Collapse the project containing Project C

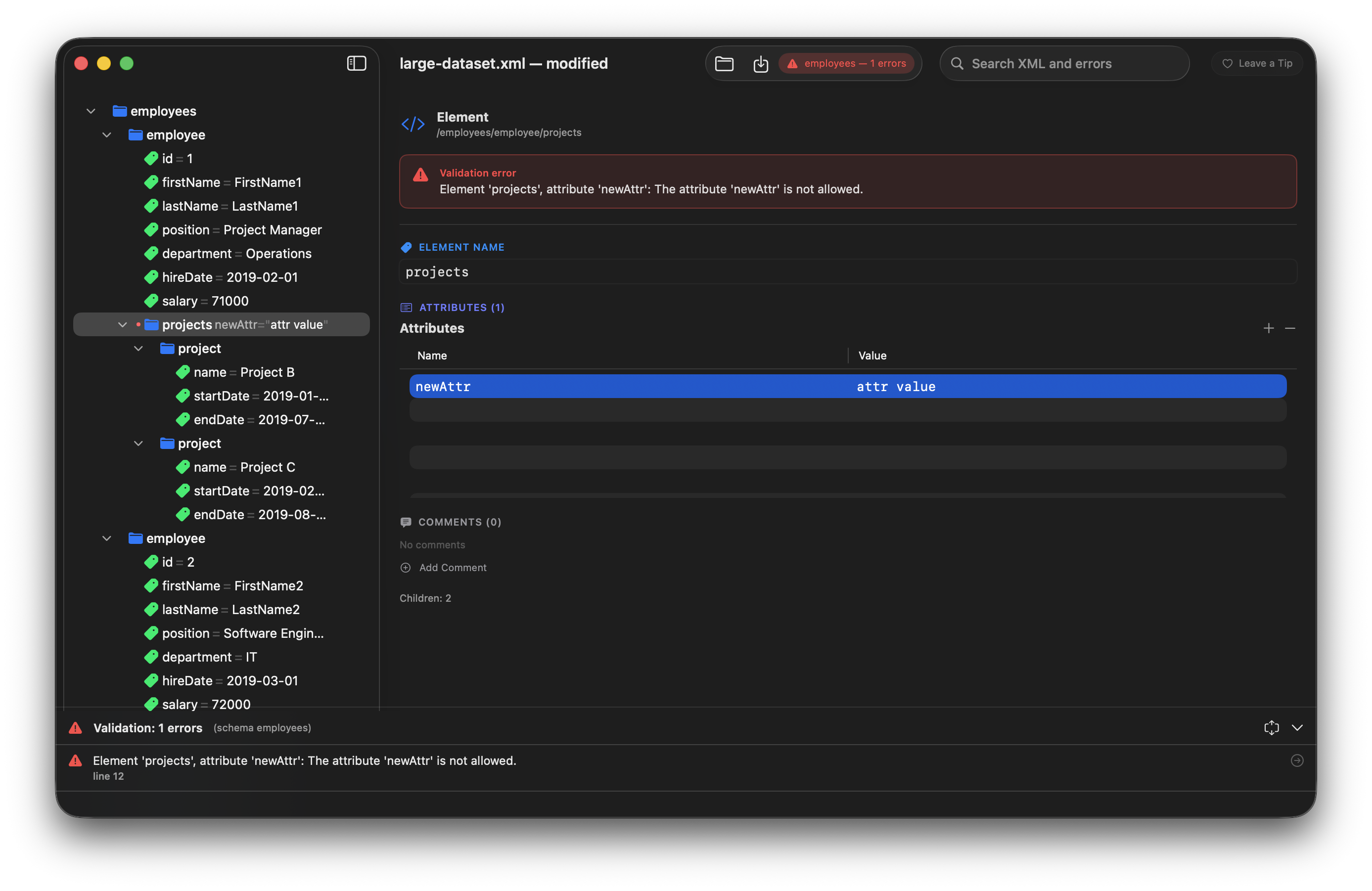pyautogui.click(x=138, y=444)
